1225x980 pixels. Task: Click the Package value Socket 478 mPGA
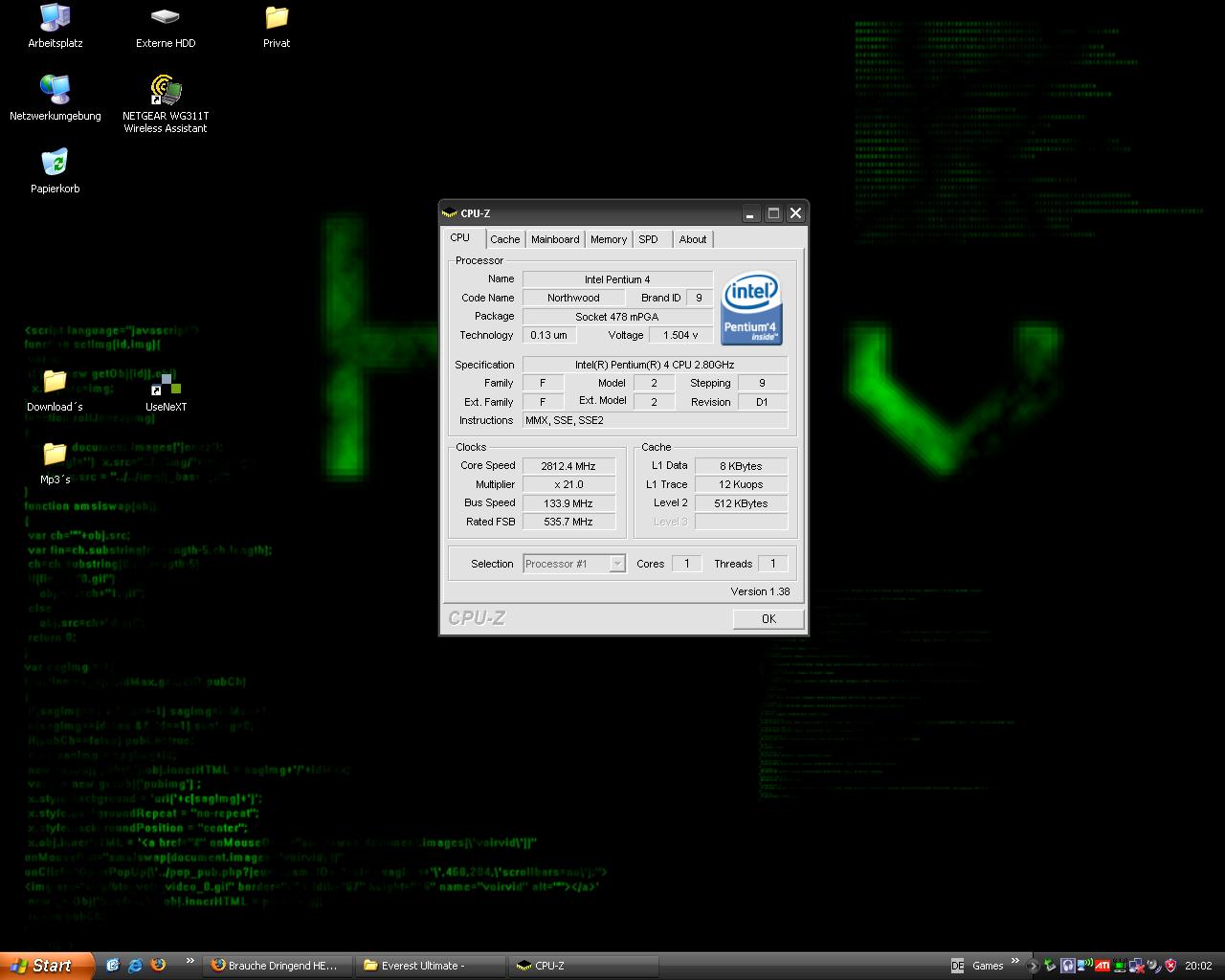tap(617, 317)
